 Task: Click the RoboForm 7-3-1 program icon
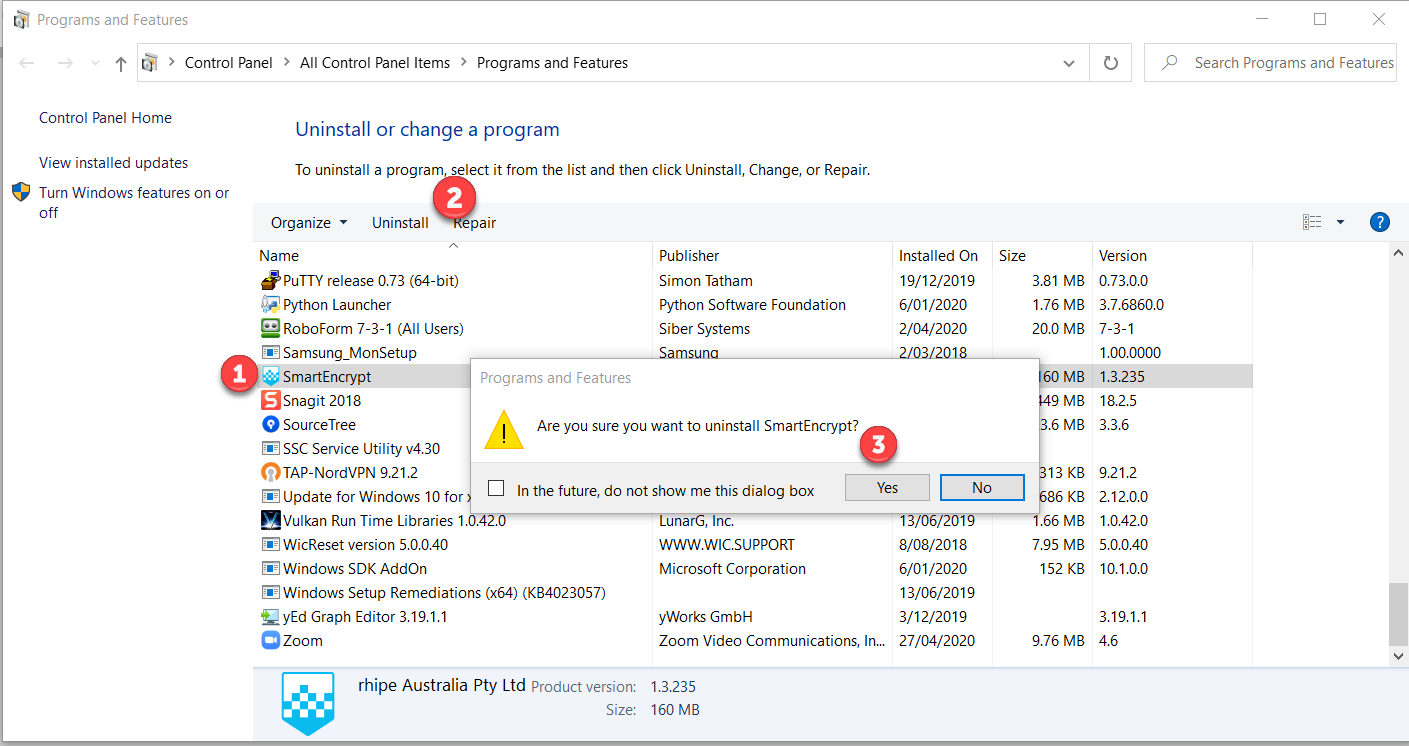270,329
